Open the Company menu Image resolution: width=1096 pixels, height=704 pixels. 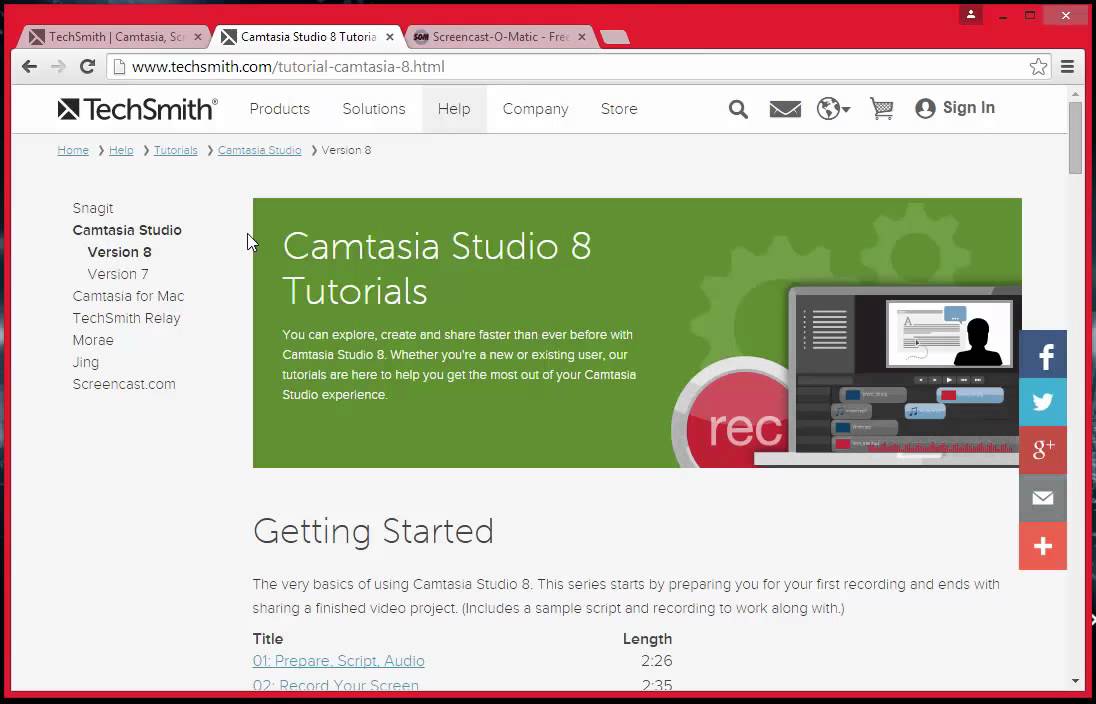(x=535, y=109)
